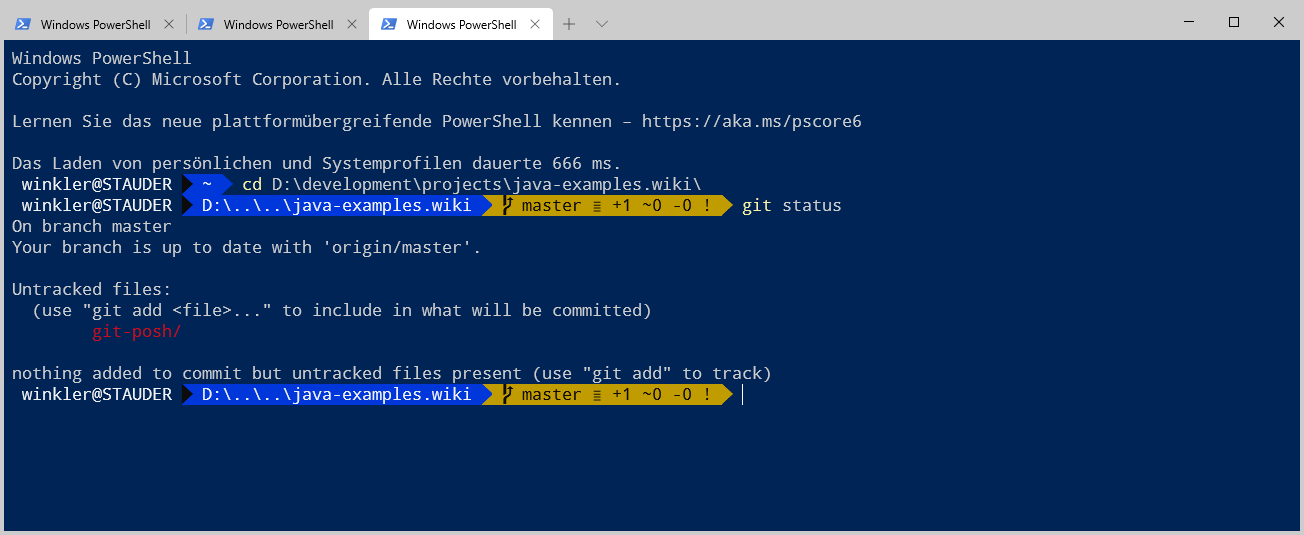Switch to the second Windows PowerShell tab
Screen dimensions: 1304x535
[278, 24]
